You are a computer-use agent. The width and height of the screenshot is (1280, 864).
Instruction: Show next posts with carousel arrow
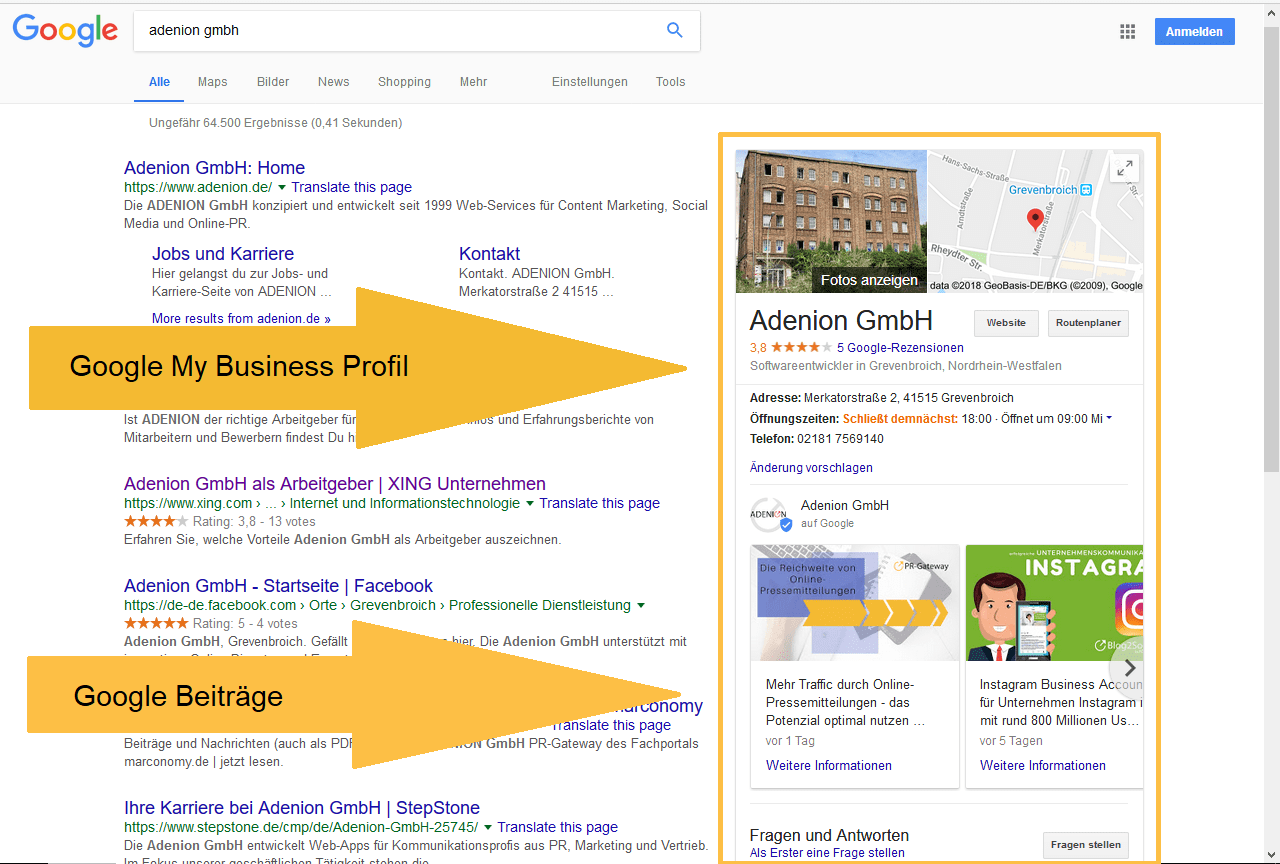pyautogui.click(x=1129, y=668)
